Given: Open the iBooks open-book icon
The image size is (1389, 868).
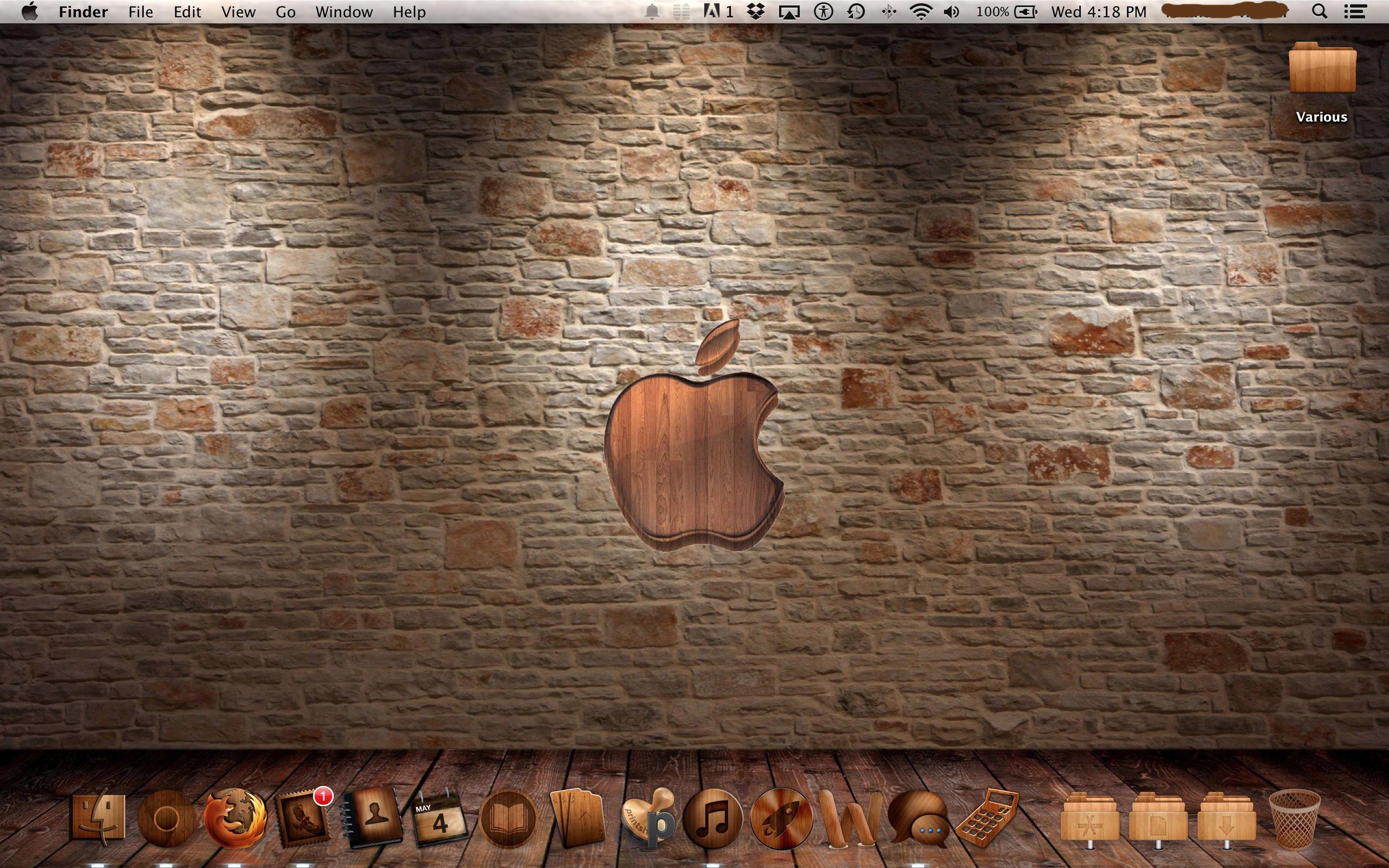Looking at the screenshot, I should pos(507,818).
